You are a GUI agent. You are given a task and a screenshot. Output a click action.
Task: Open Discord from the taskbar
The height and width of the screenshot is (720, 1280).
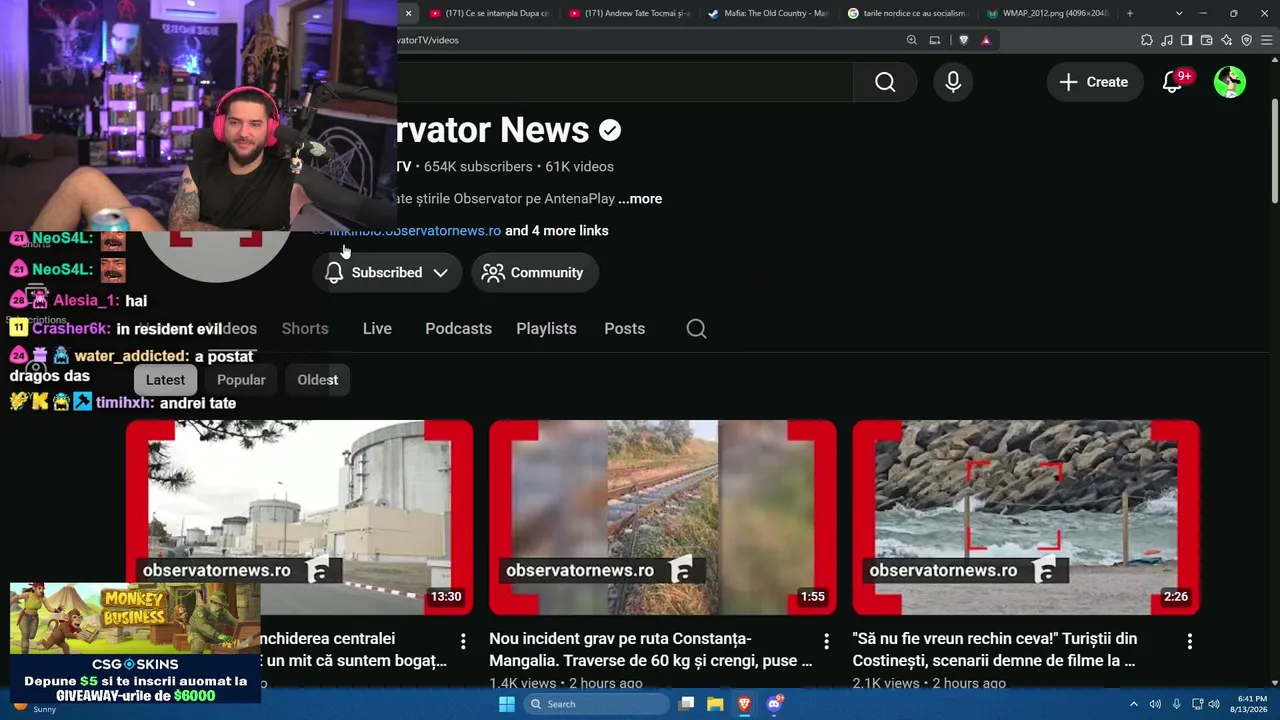coord(773,704)
